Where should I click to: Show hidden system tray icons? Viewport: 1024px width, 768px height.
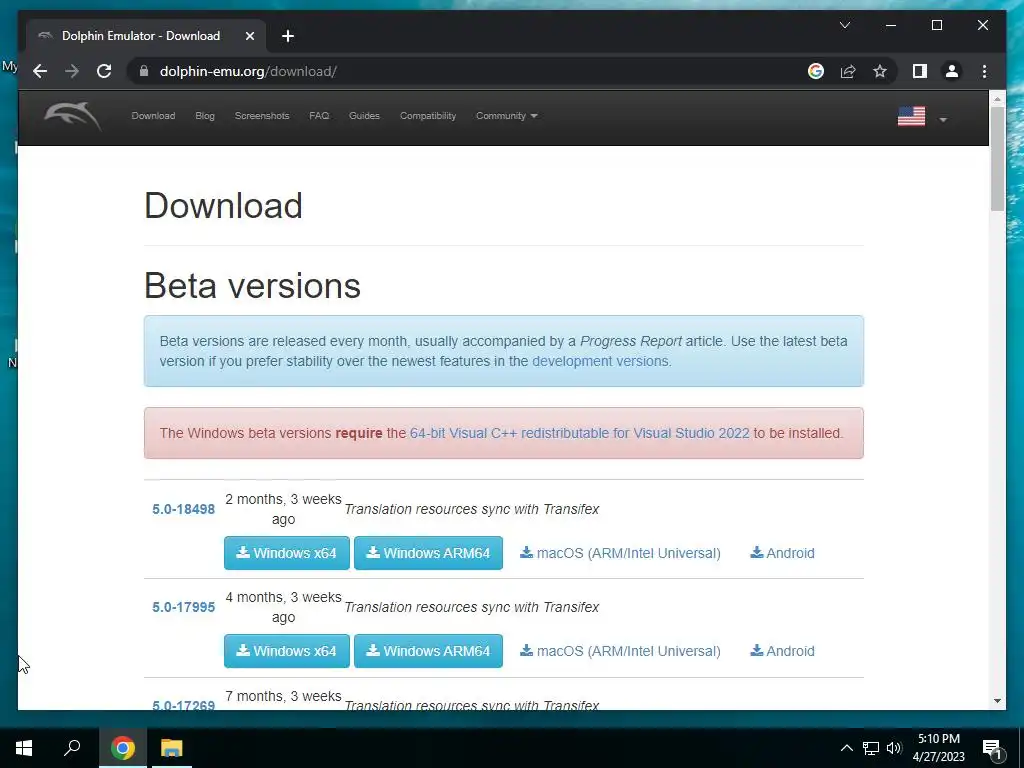(x=846, y=748)
